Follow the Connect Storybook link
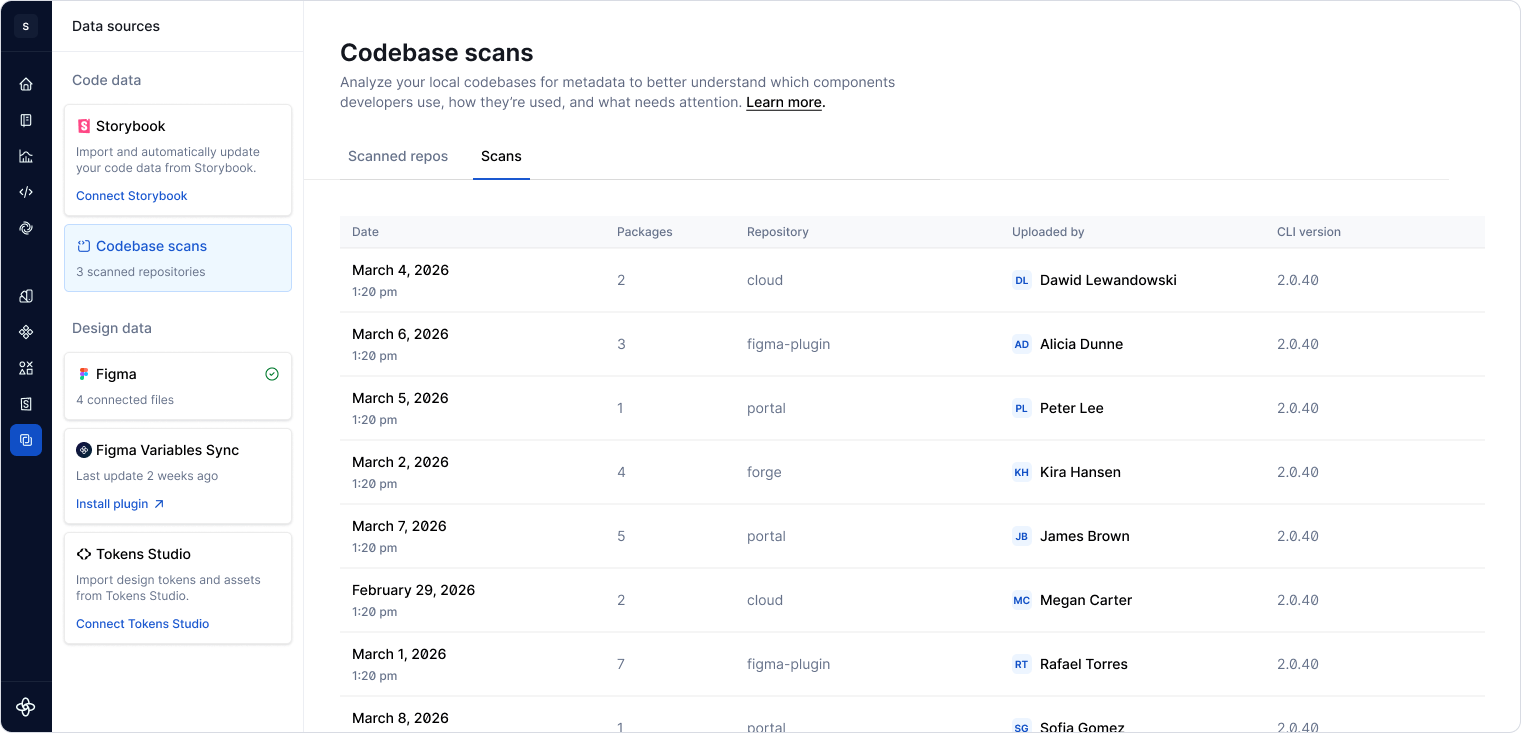This screenshot has width=1521, height=733. [x=132, y=196]
